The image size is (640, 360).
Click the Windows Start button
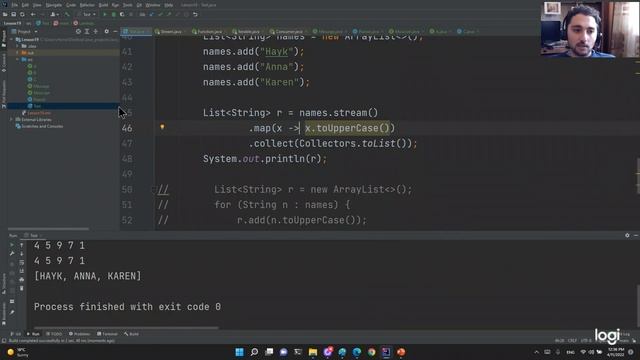[x=240, y=352]
